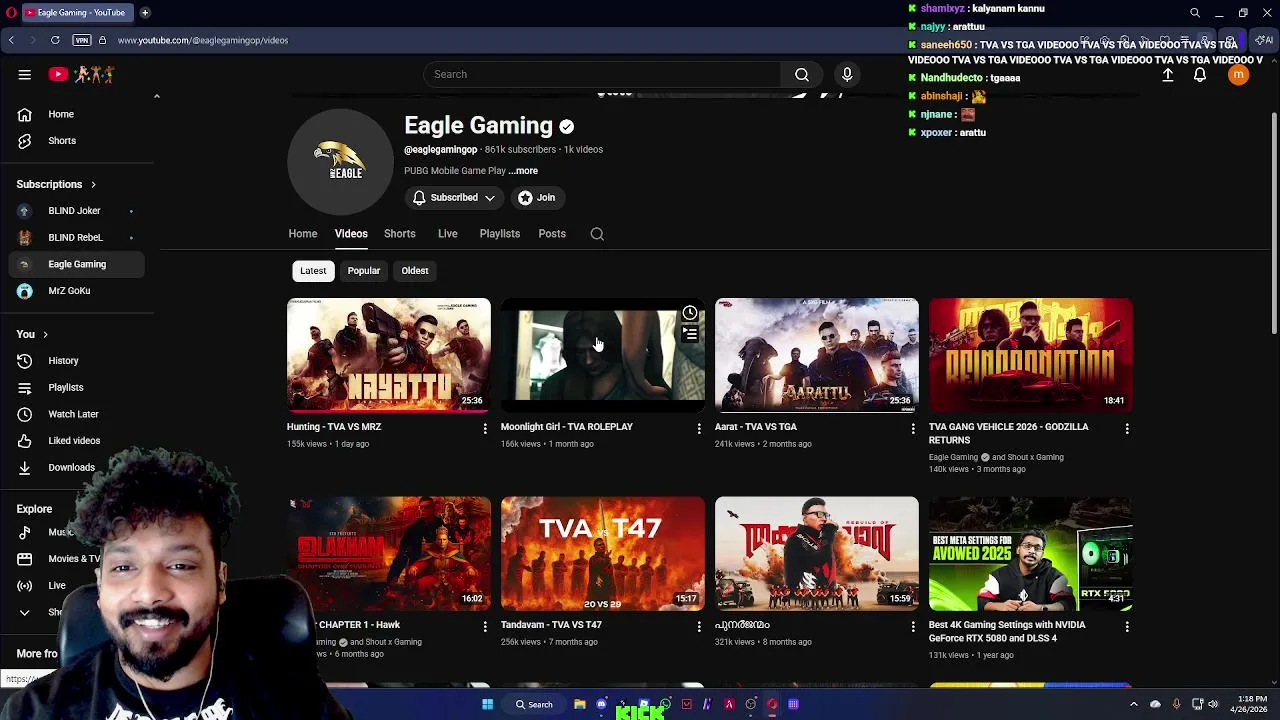Expand channel description with ...more
The width and height of the screenshot is (1280, 720).
pyautogui.click(x=523, y=171)
